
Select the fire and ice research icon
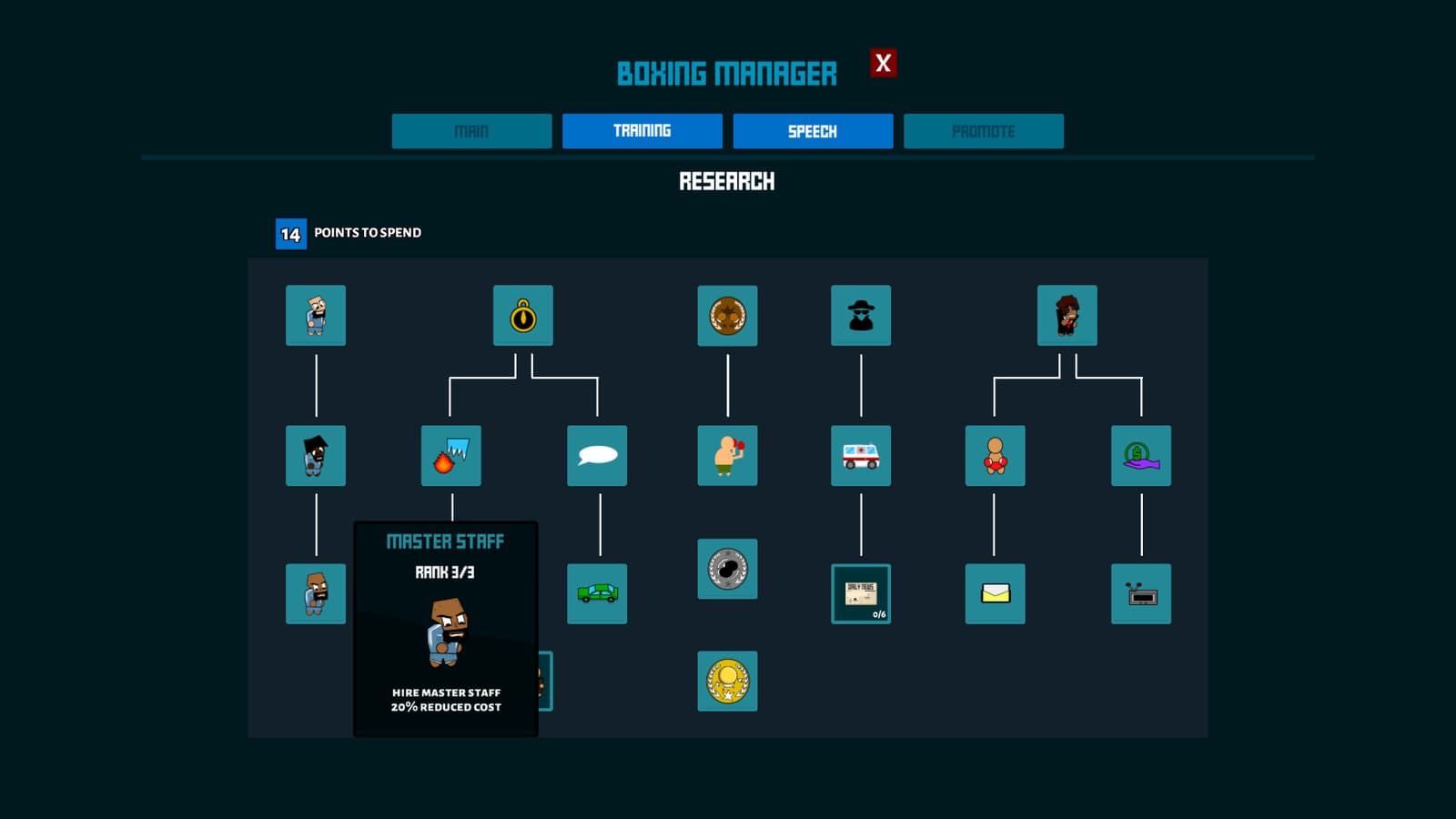coord(451,456)
